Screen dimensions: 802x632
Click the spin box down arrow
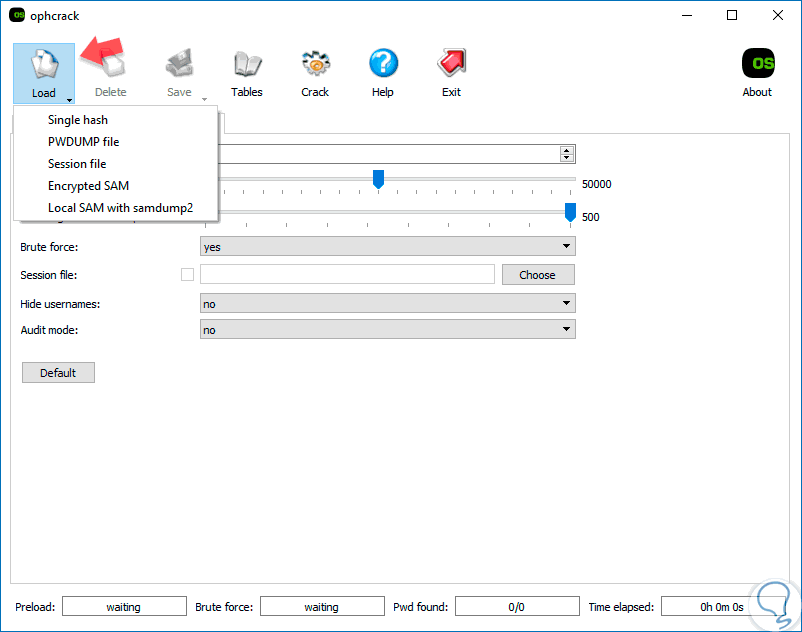(566, 157)
